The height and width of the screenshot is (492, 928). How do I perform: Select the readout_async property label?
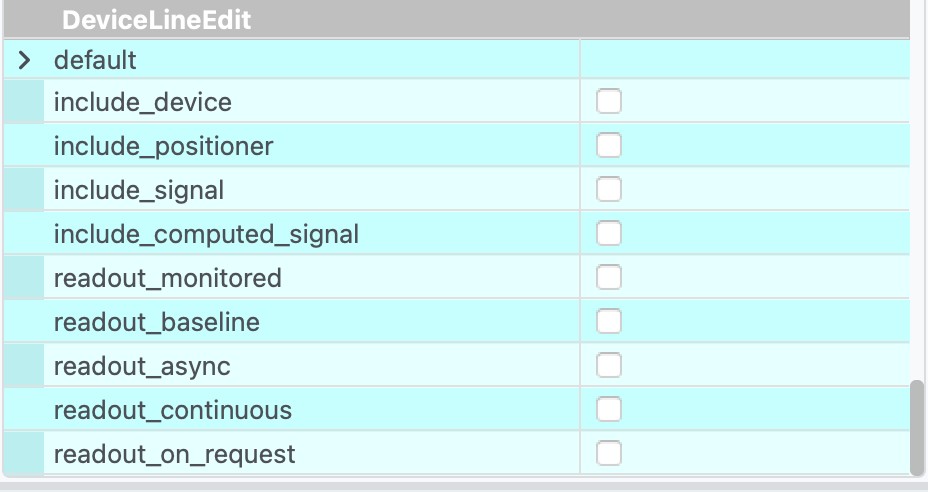coord(142,366)
